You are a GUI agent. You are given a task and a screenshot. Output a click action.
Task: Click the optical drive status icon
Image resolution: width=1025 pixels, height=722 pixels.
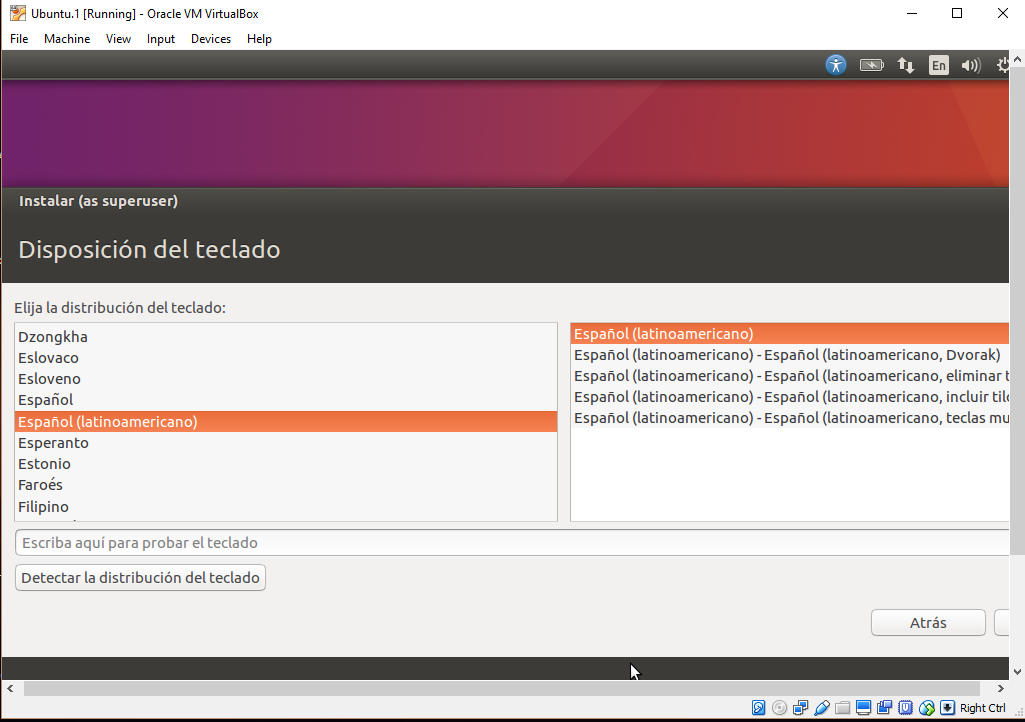[x=780, y=707]
